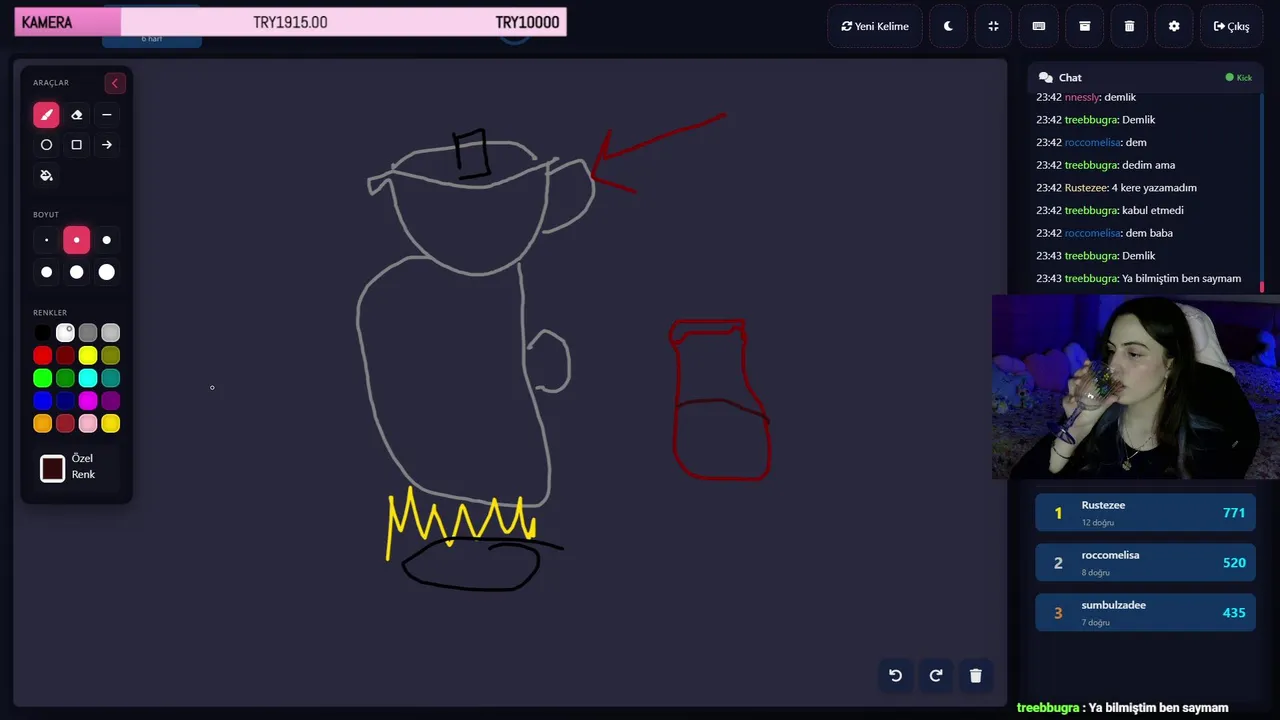
Task: Pick the navy blue color swatch
Action: [x=65, y=401]
